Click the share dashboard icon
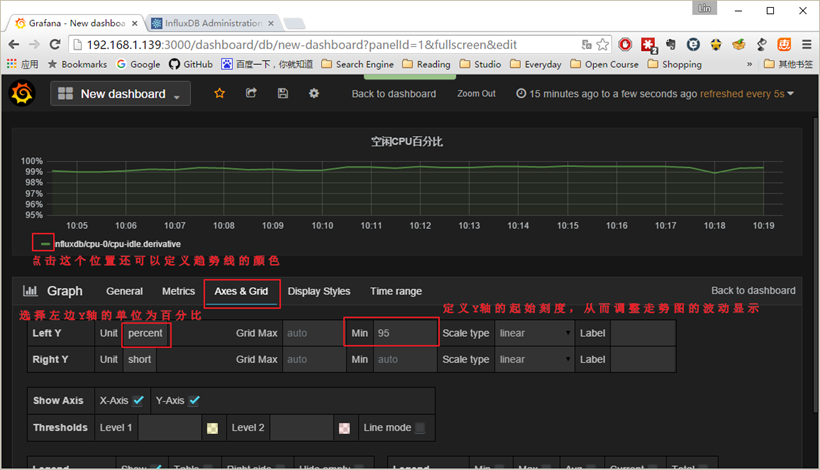Viewport: 820px width, 470px height. pos(251,93)
